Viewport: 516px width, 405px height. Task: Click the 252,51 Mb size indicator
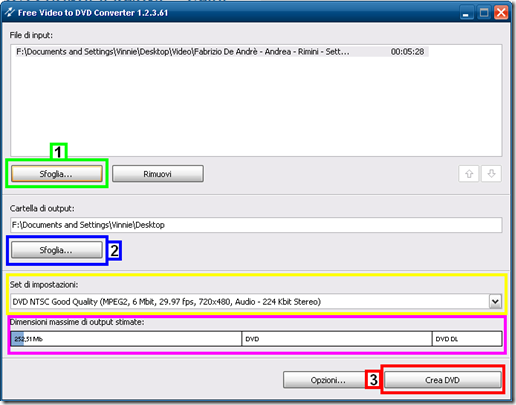28,339
